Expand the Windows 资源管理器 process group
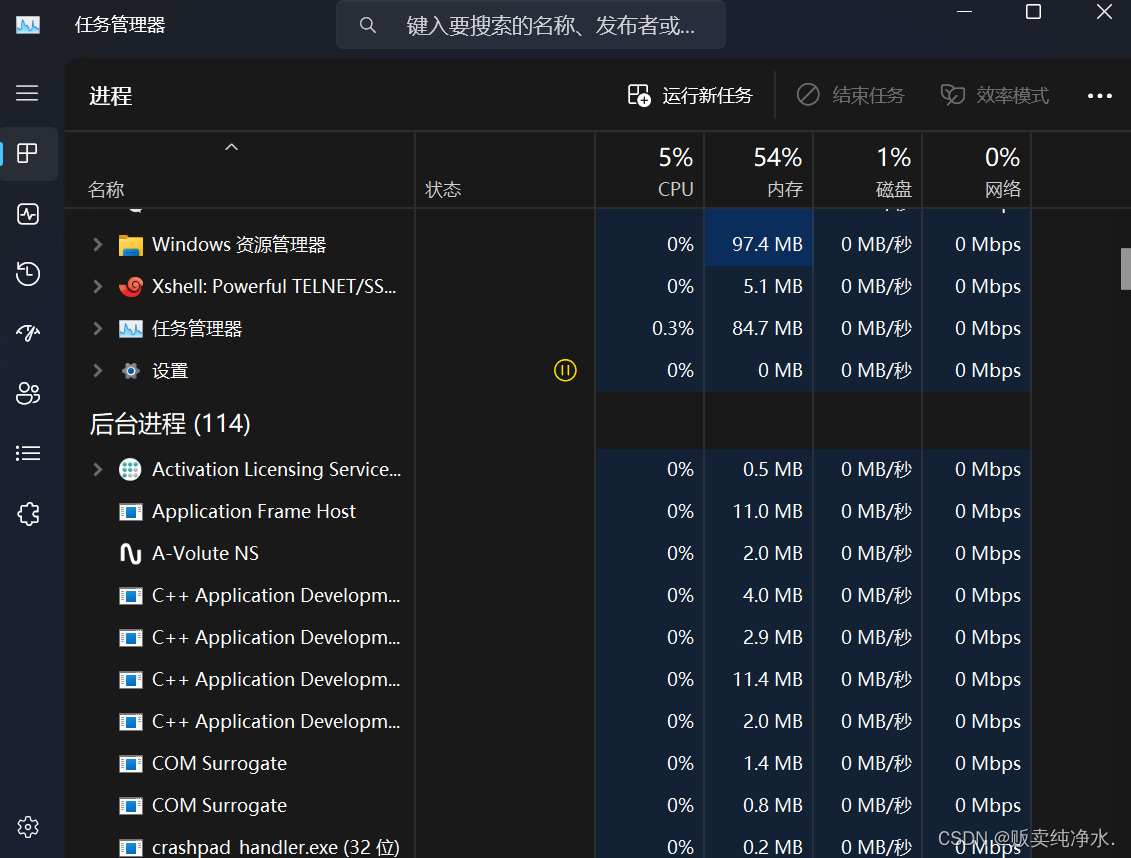The height and width of the screenshot is (858, 1131). tap(97, 244)
